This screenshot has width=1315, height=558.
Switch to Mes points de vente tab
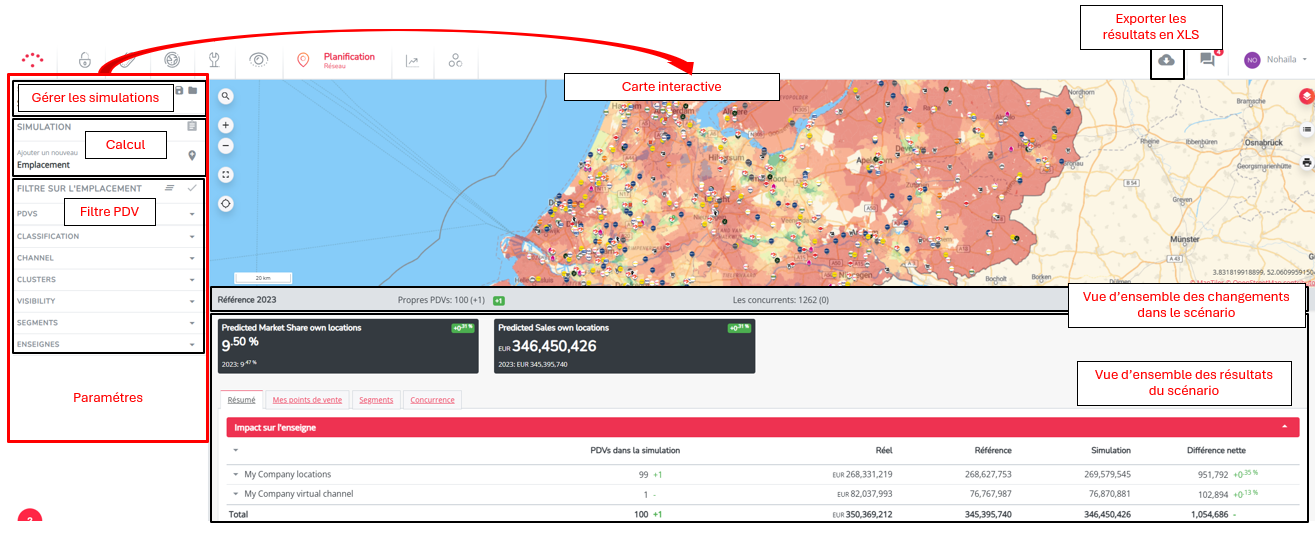coord(308,400)
